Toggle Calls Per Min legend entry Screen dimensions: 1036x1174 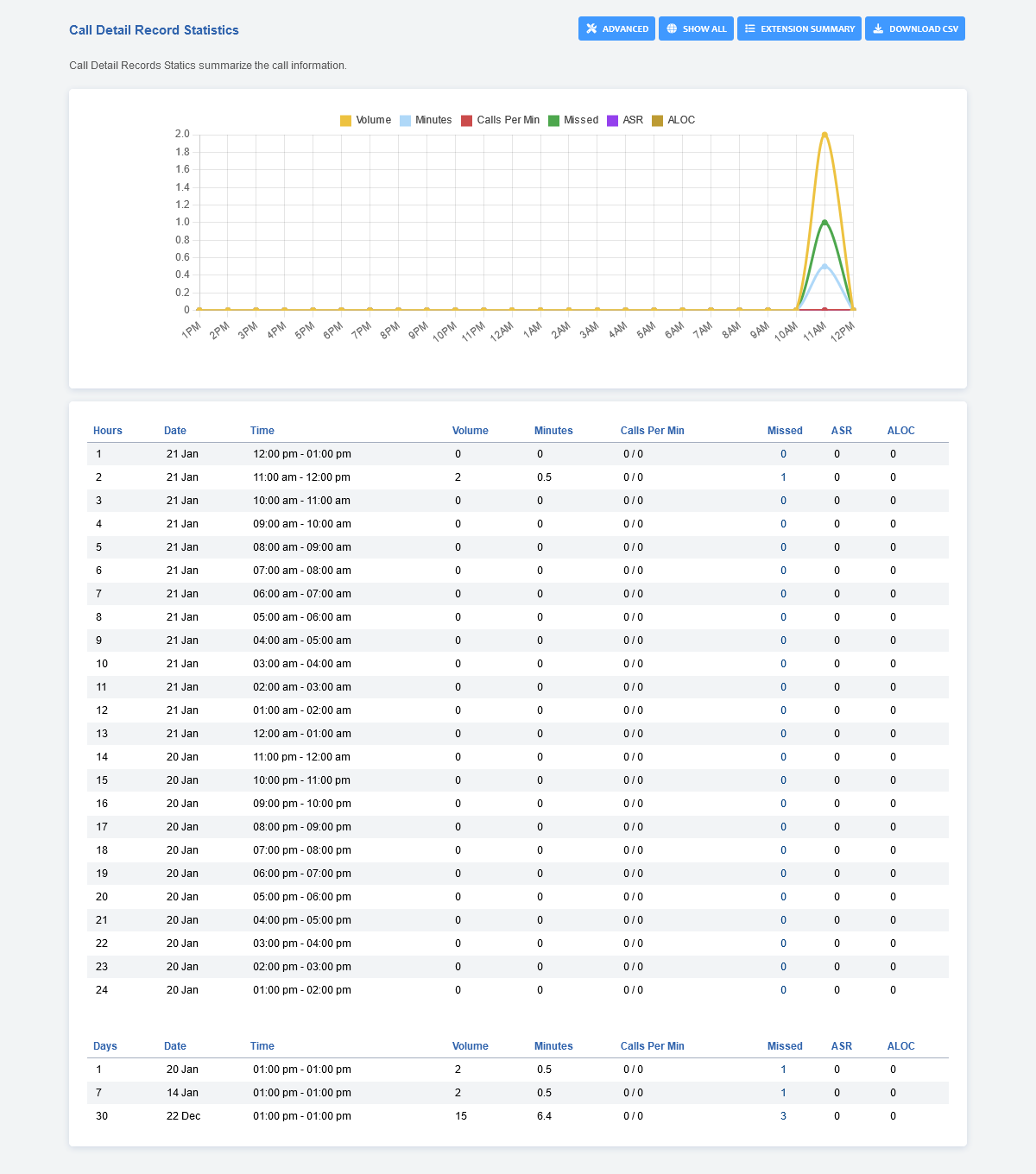click(500, 120)
